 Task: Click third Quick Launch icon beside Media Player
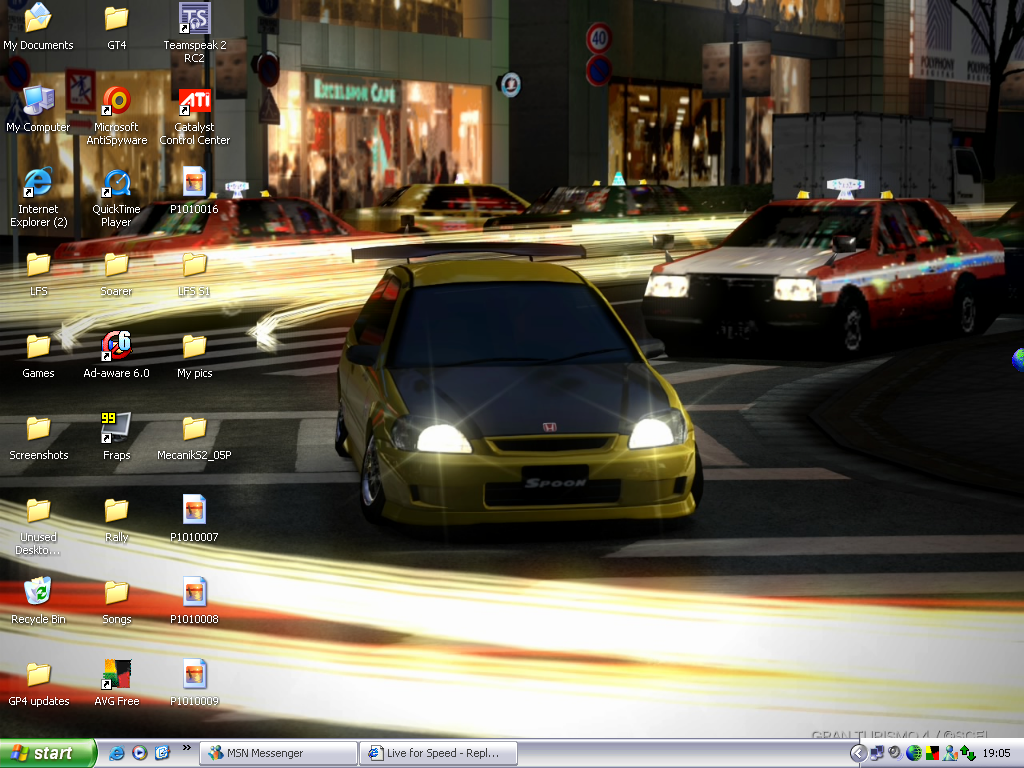click(162, 753)
